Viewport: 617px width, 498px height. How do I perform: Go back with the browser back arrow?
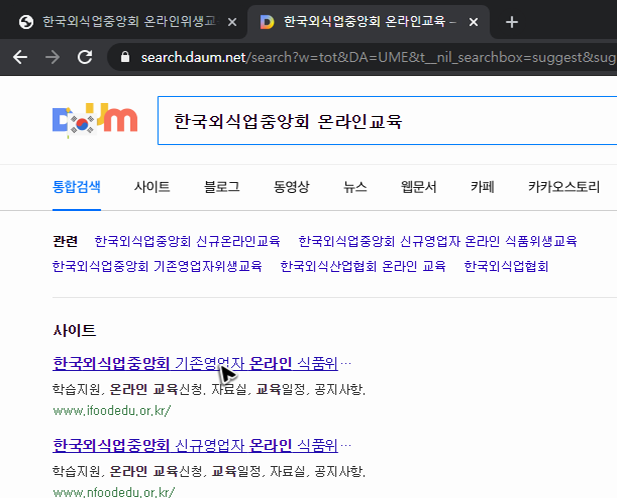tap(20, 57)
